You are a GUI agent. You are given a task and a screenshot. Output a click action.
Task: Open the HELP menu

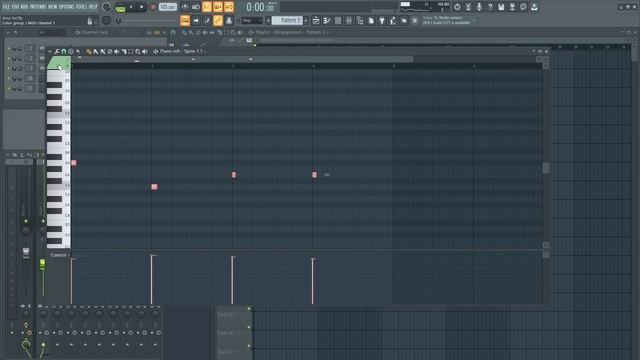pyautogui.click(x=93, y=7)
